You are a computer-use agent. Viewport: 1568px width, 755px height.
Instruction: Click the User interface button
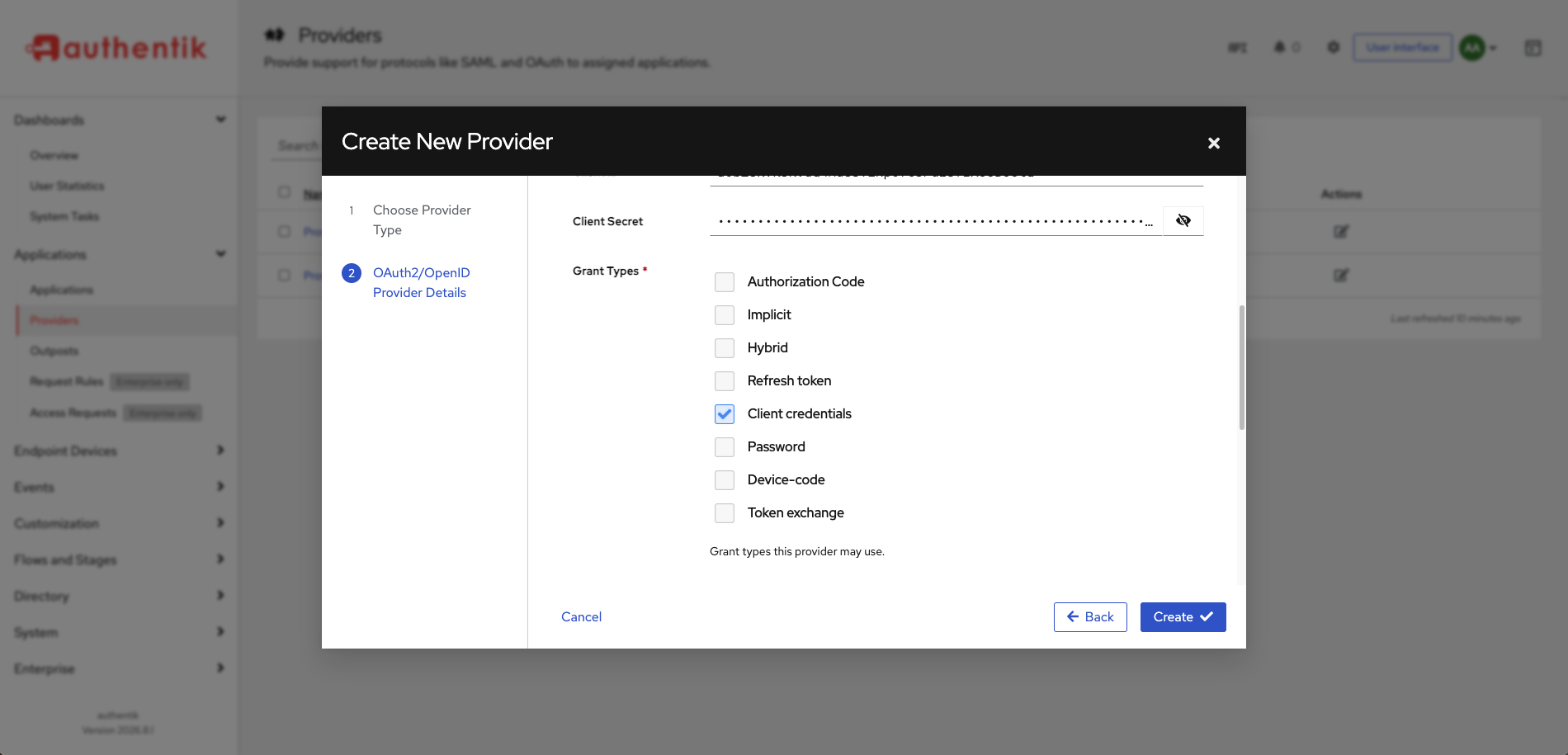1402,47
